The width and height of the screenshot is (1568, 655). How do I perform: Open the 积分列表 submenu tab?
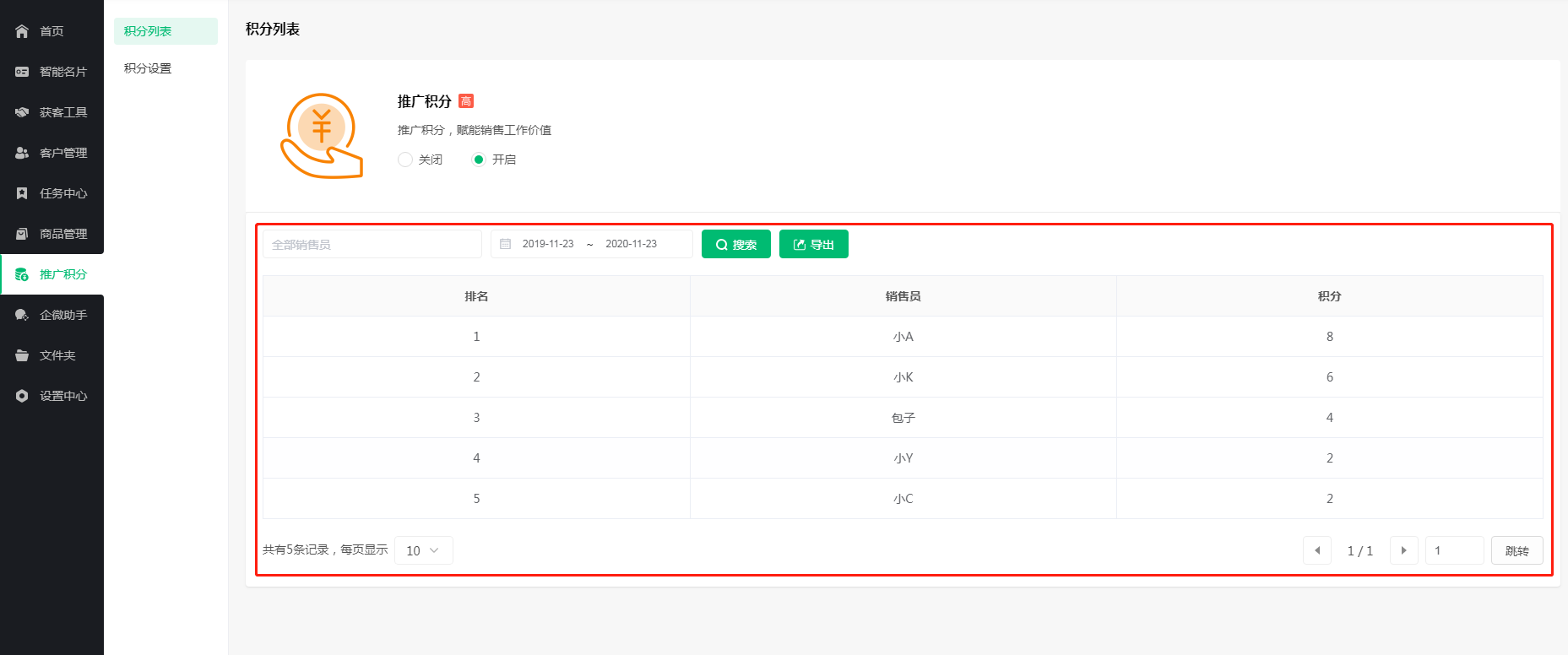pos(165,31)
